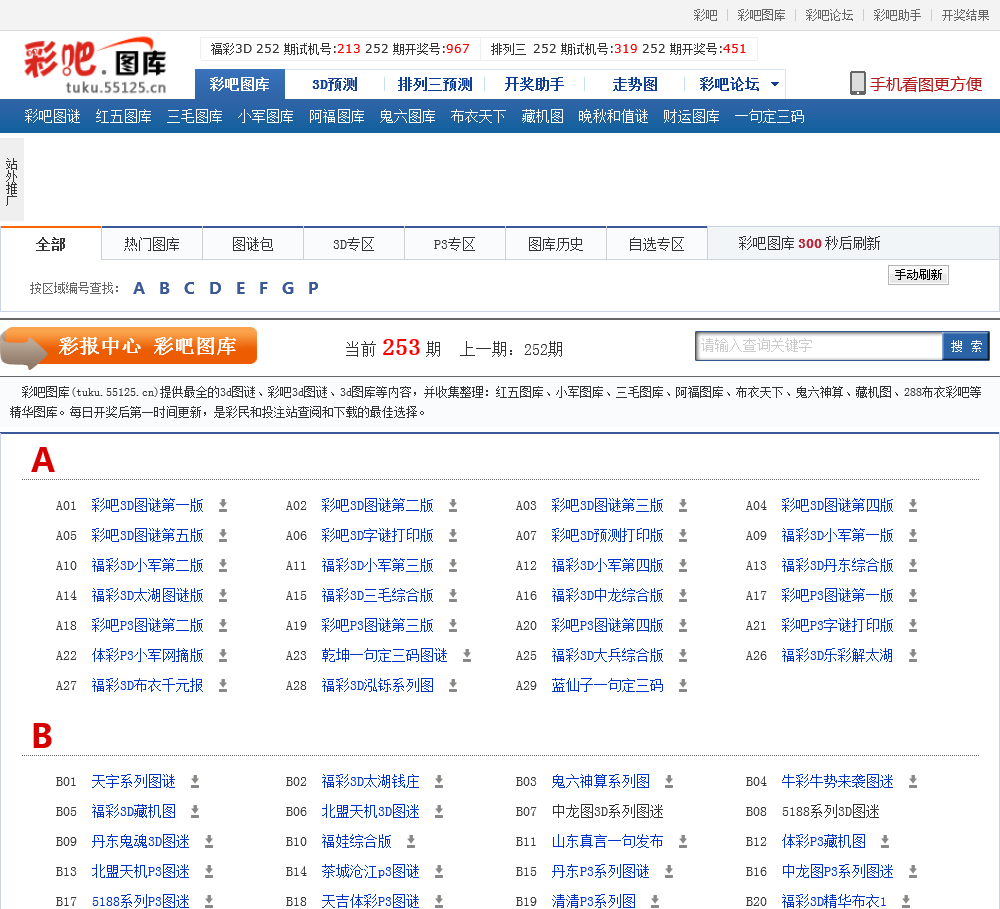Expand the 彩吧论坛 dropdown arrow
Screen dimensions: 1000x909
775,84
